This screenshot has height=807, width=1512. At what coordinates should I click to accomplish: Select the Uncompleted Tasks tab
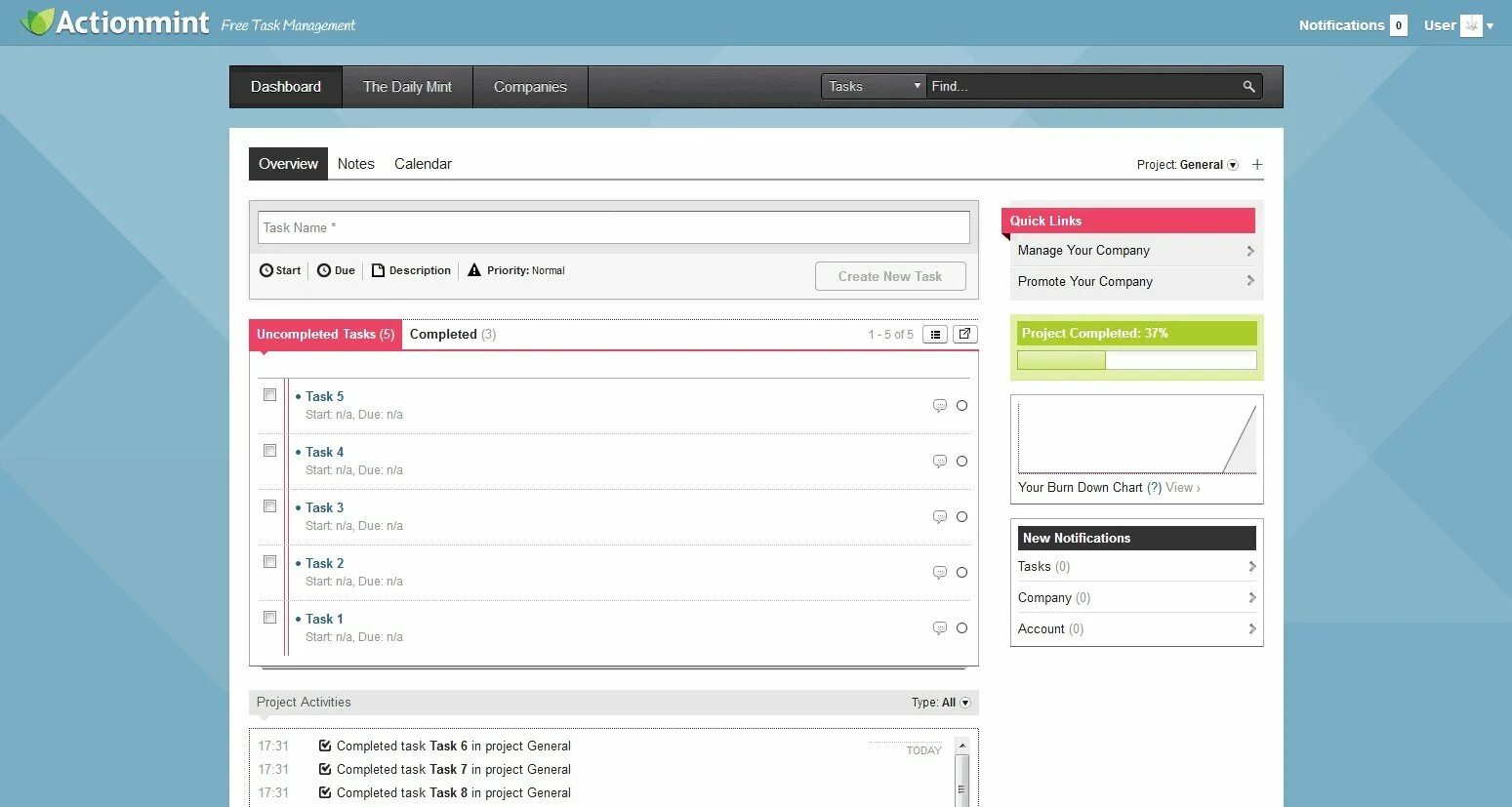click(x=325, y=334)
